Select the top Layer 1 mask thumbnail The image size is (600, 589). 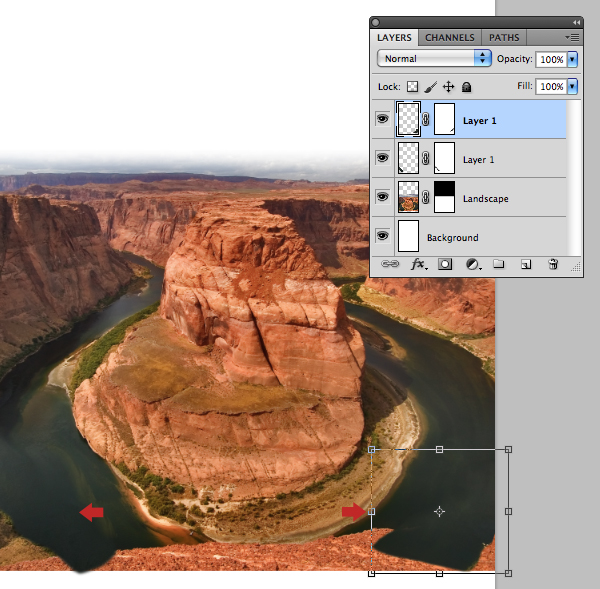point(444,119)
